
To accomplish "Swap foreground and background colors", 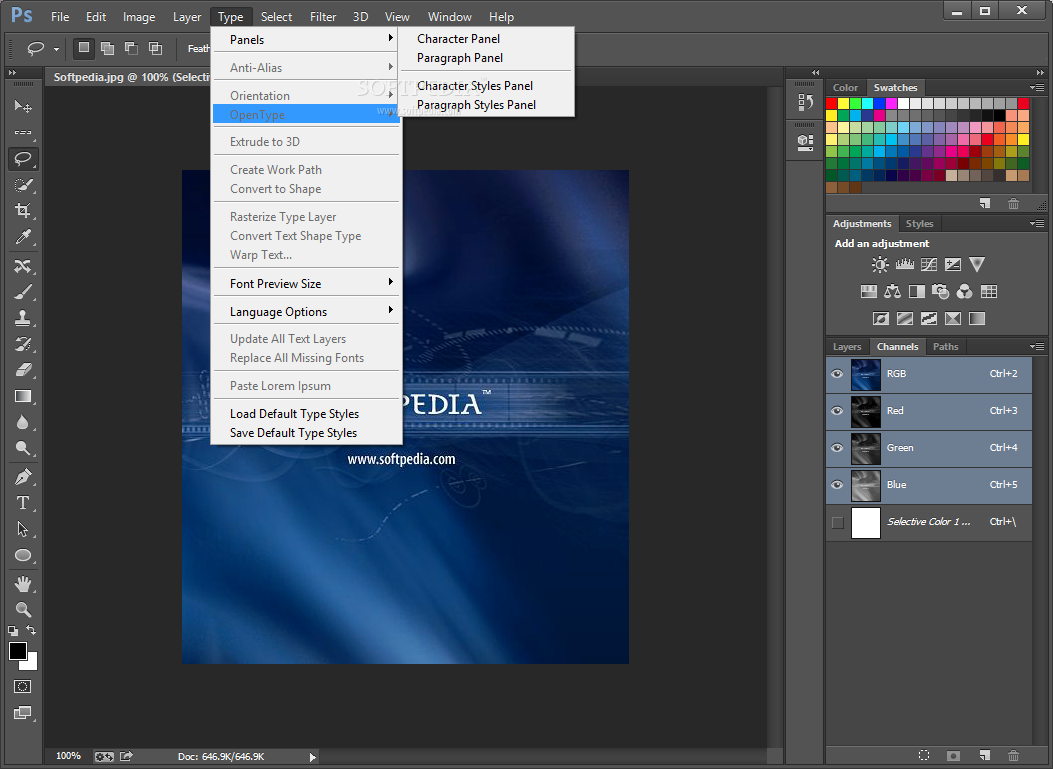I will pyautogui.click(x=31, y=630).
